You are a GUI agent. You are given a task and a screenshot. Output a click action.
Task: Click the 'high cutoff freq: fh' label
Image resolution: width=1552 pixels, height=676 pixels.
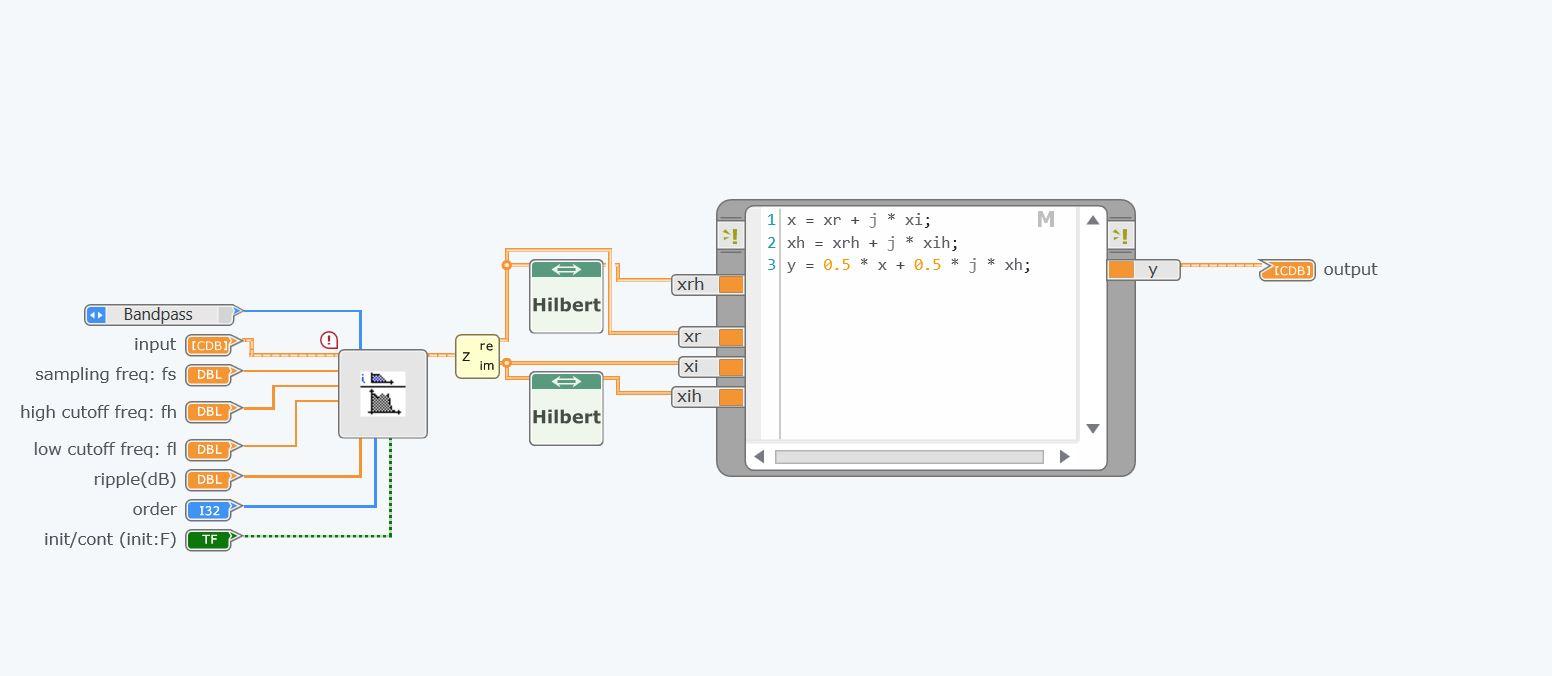tap(98, 412)
